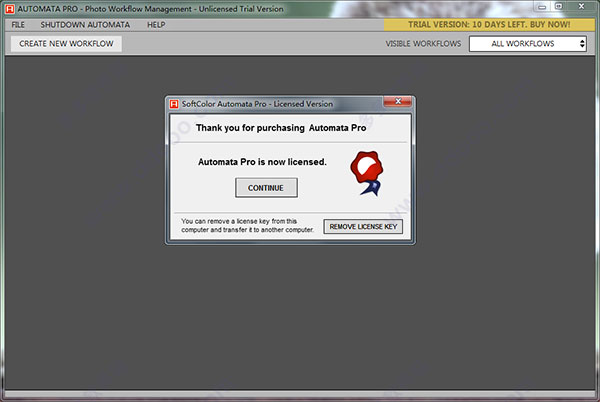Expand the ALL WORKFLOWS dropdown
Viewport: 600px width, 402px height.
click(528, 44)
